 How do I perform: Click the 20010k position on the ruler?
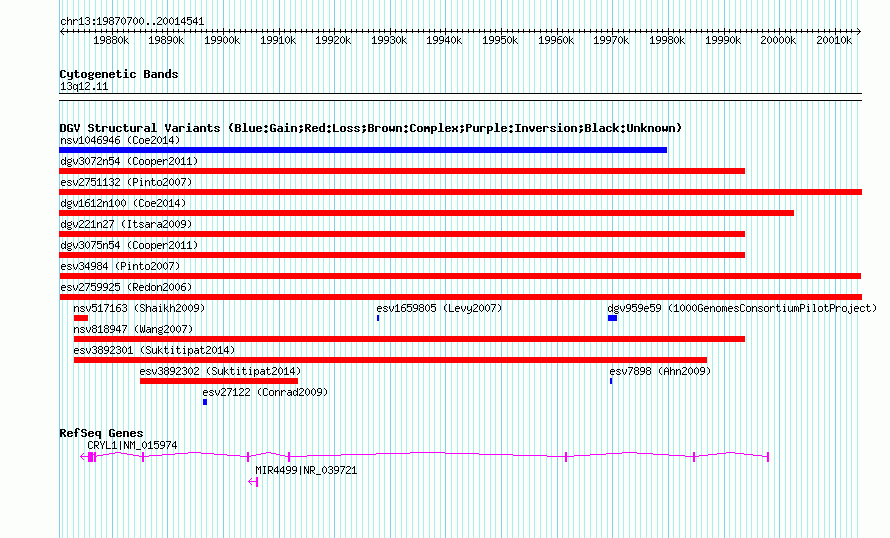tap(834, 40)
